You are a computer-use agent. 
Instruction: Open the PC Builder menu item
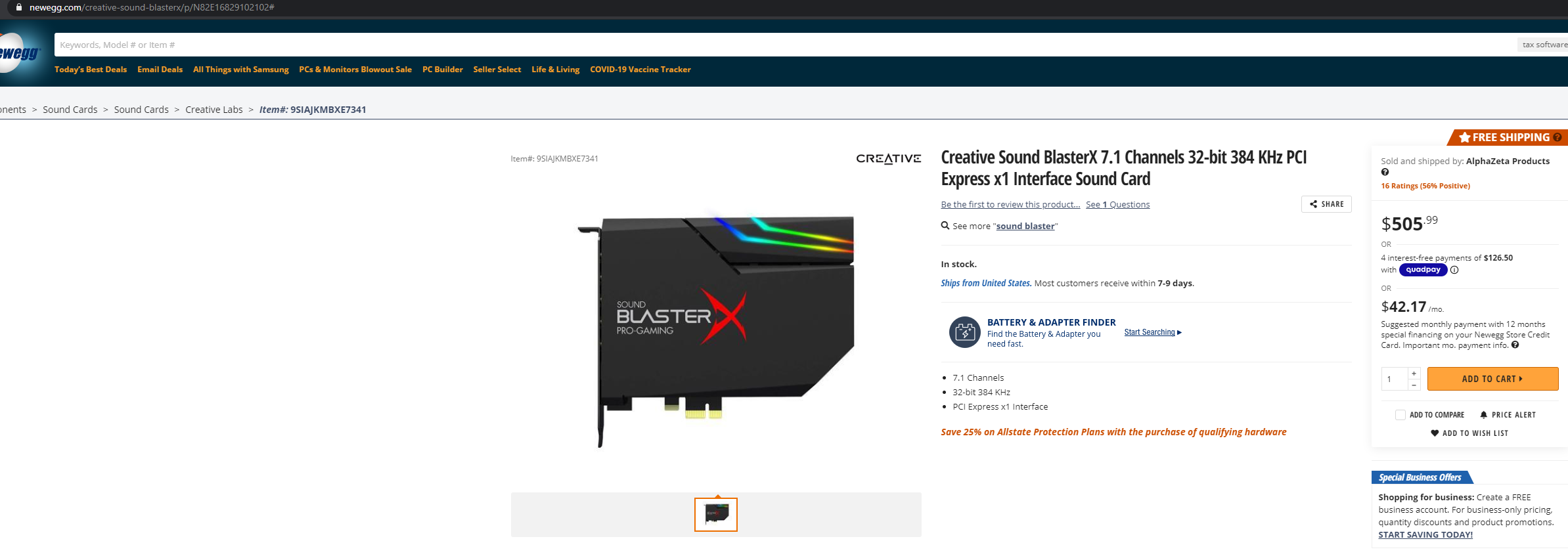(442, 70)
